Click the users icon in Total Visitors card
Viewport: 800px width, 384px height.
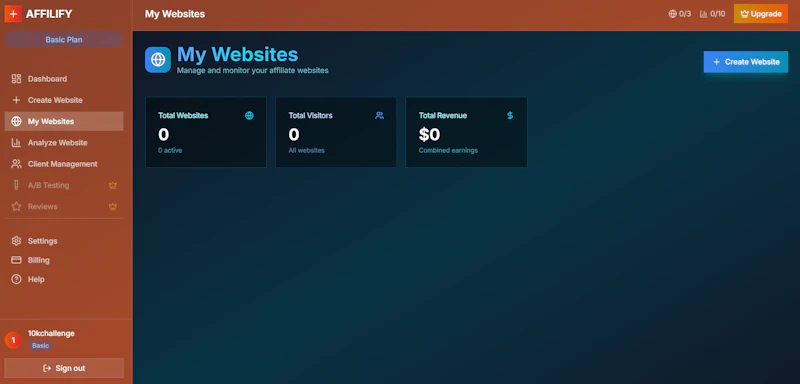point(379,115)
